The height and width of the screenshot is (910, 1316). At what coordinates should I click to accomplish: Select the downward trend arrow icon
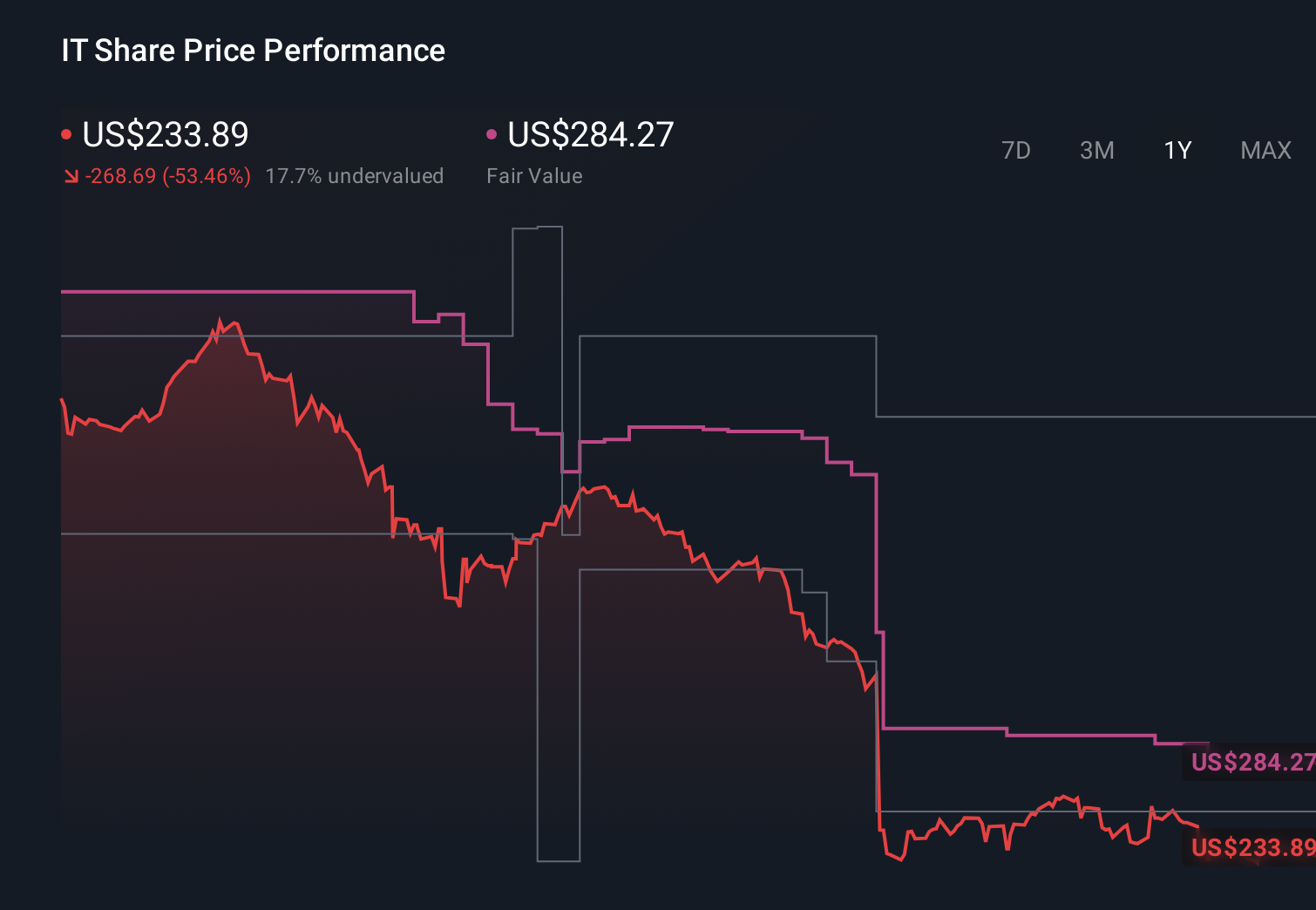[71, 176]
